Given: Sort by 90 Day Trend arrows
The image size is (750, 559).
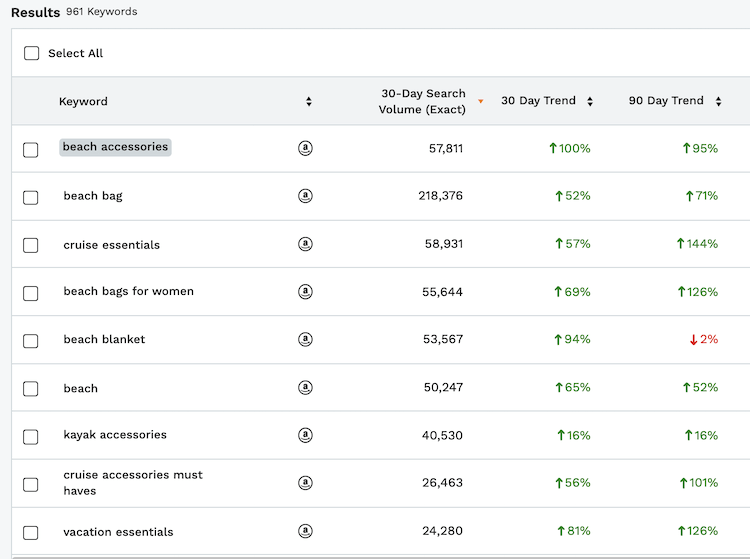Looking at the screenshot, I should click(718, 101).
